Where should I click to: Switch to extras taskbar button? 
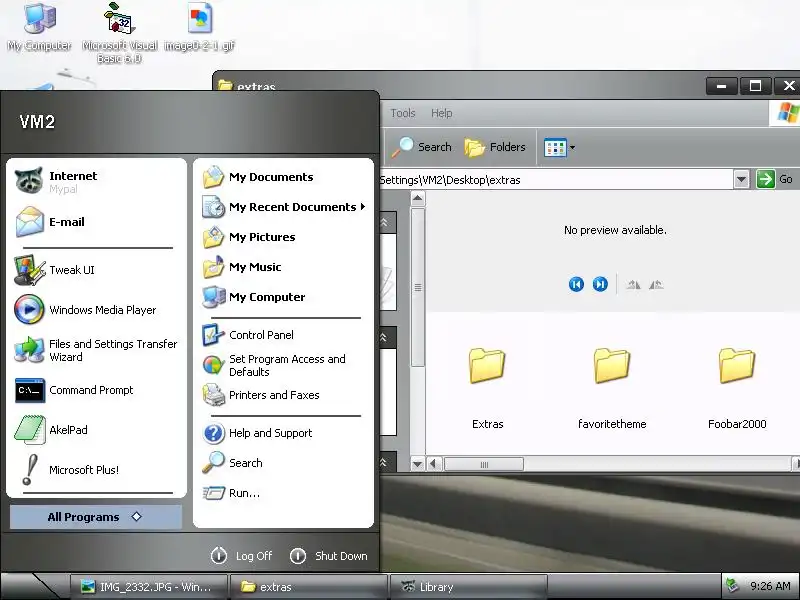coord(309,587)
